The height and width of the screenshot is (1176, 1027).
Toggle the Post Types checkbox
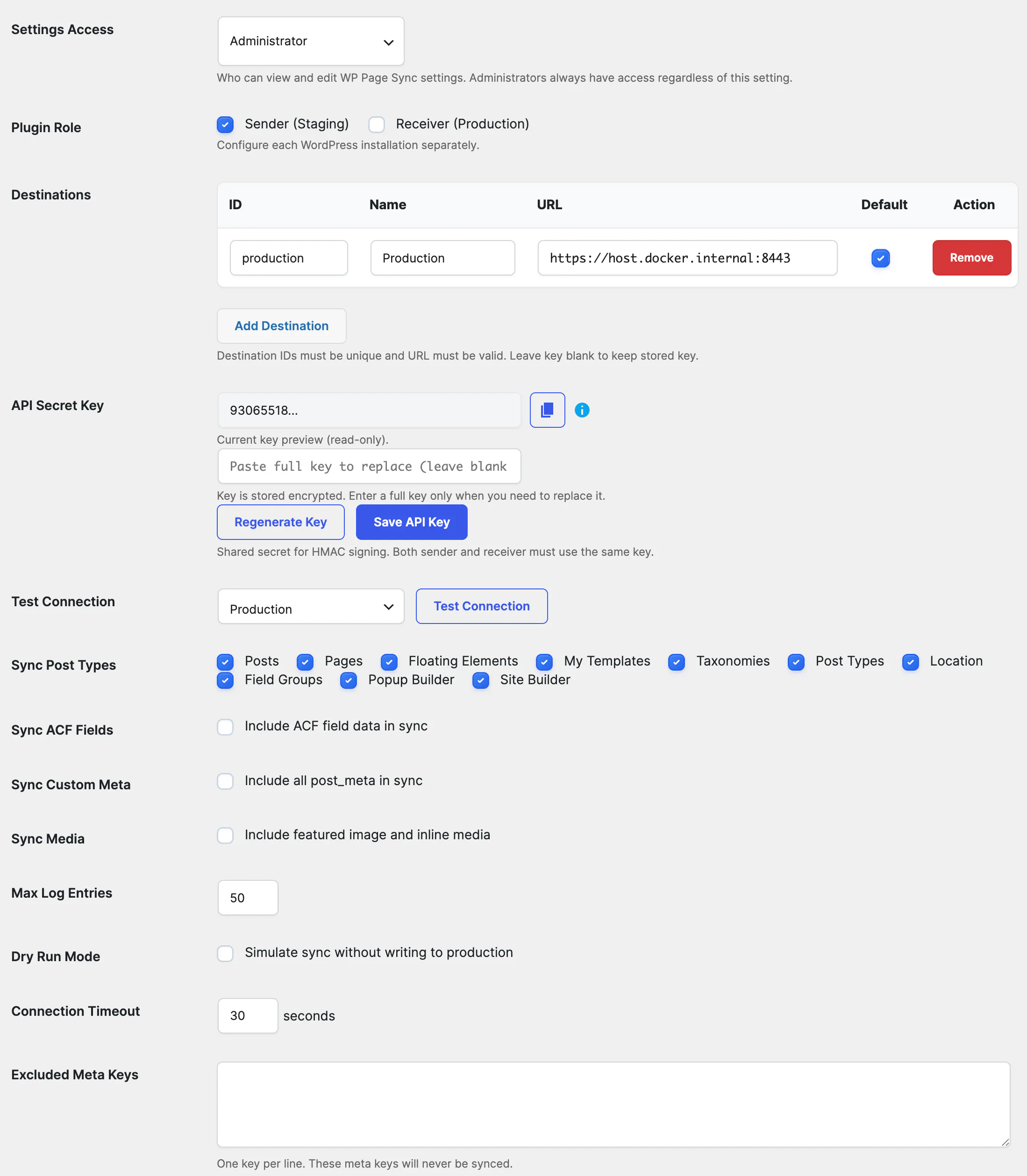[x=796, y=662]
